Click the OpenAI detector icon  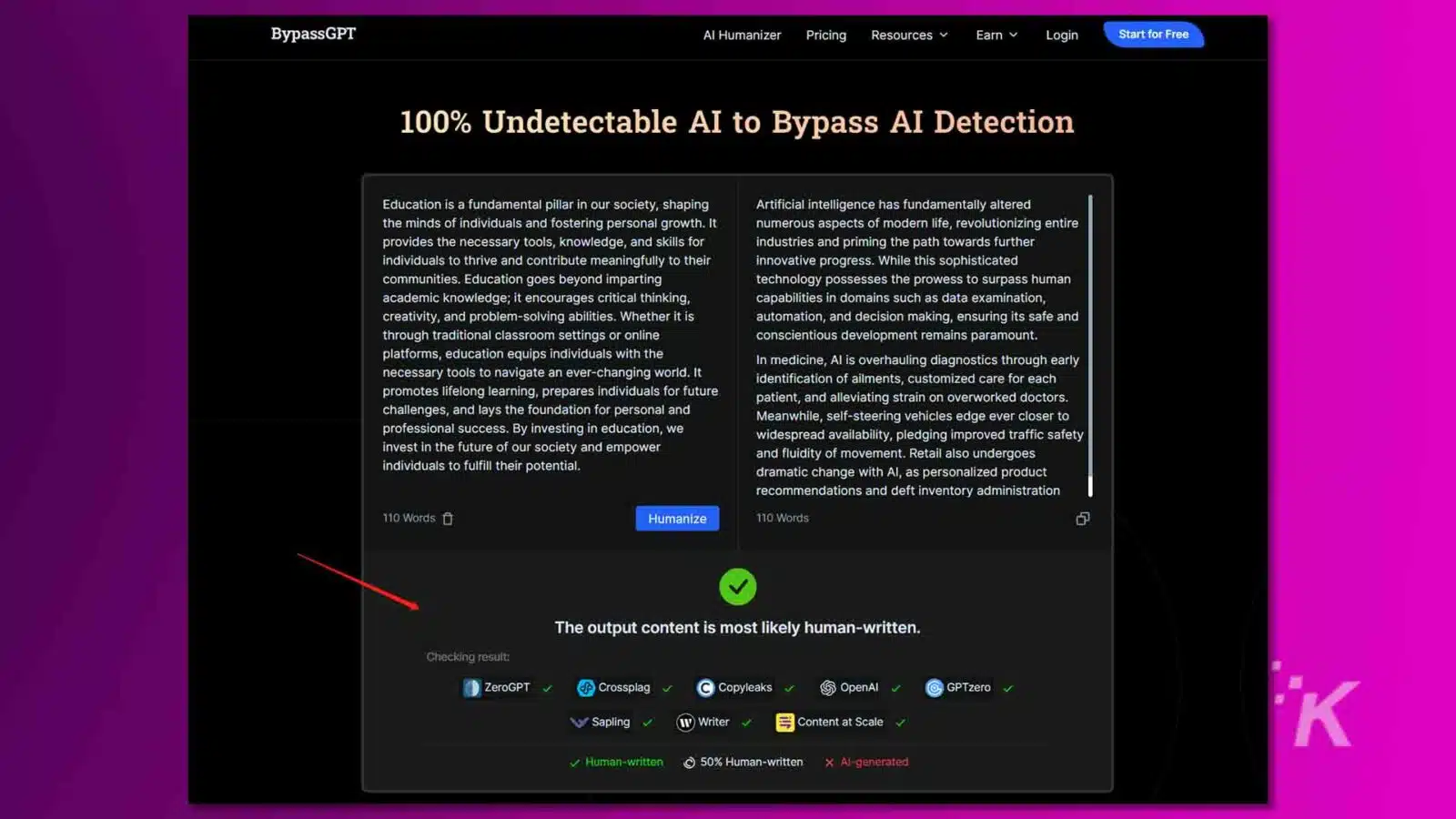click(x=829, y=688)
